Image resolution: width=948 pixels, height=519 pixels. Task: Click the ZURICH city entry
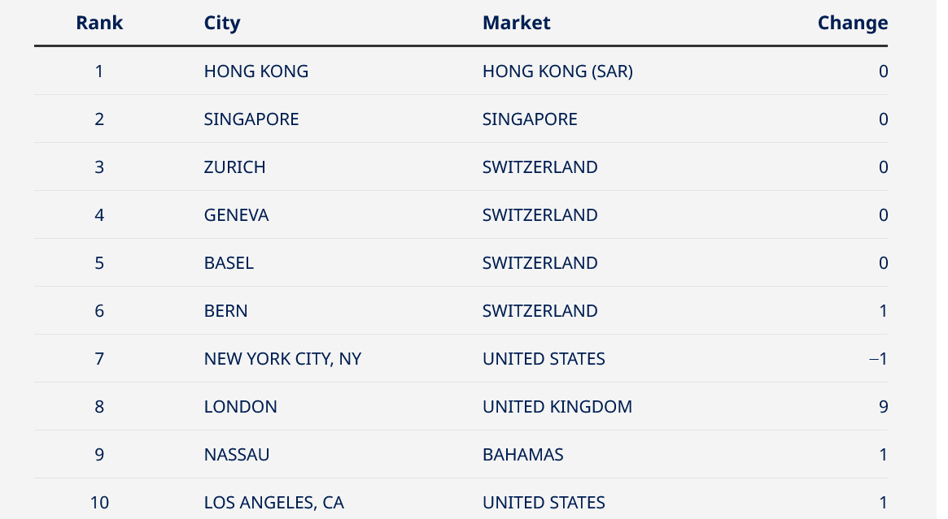click(x=235, y=167)
